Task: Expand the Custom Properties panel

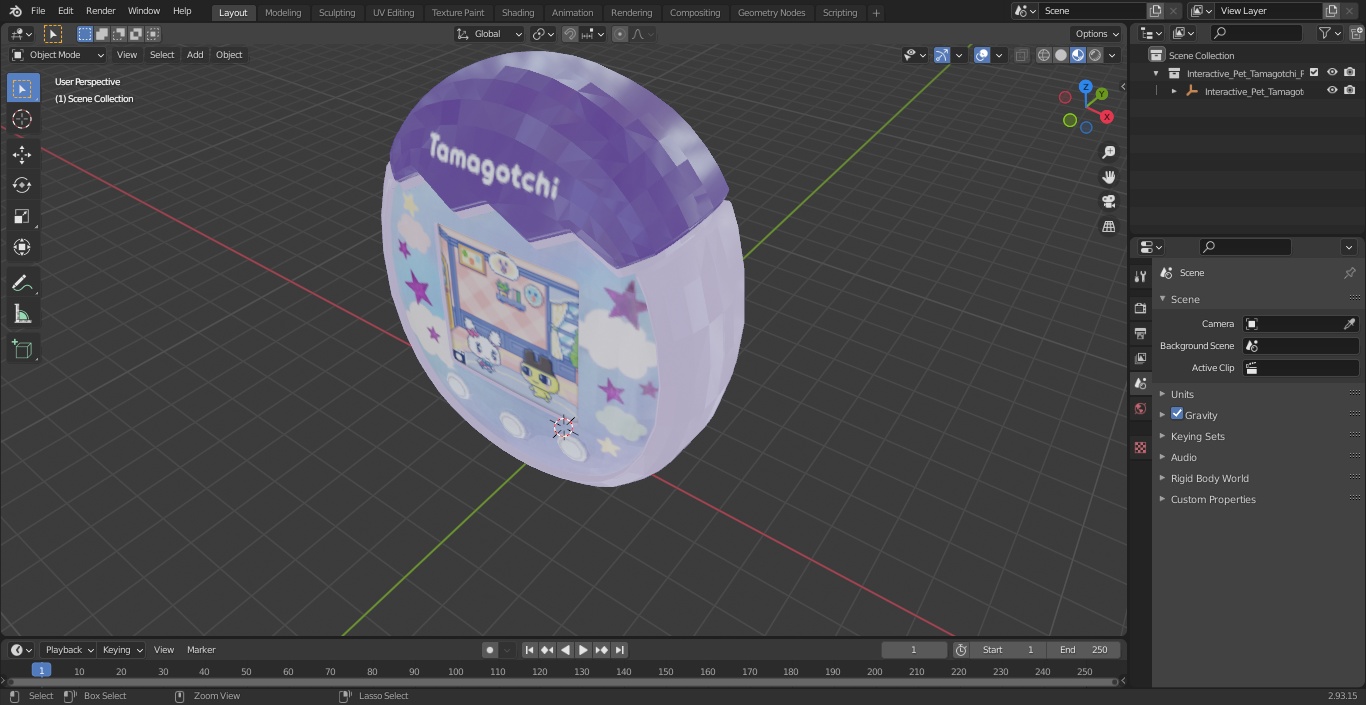Action: point(1213,499)
